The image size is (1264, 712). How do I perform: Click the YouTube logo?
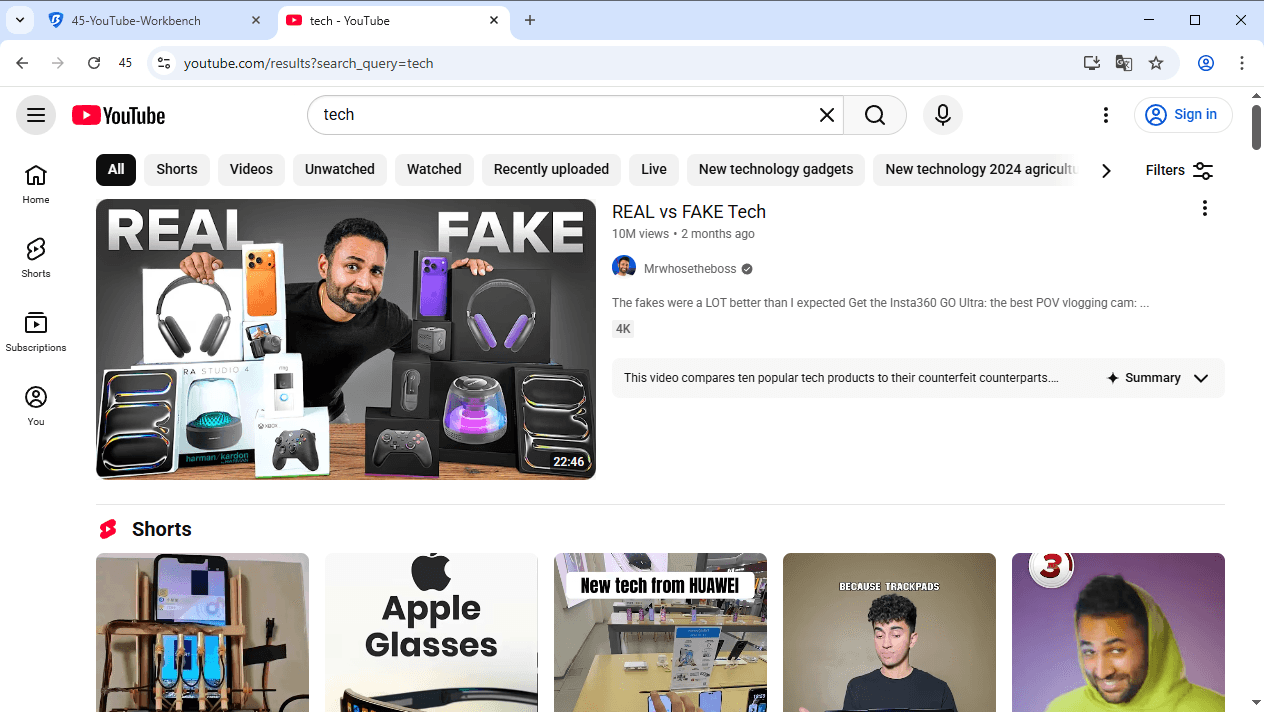(118, 115)
